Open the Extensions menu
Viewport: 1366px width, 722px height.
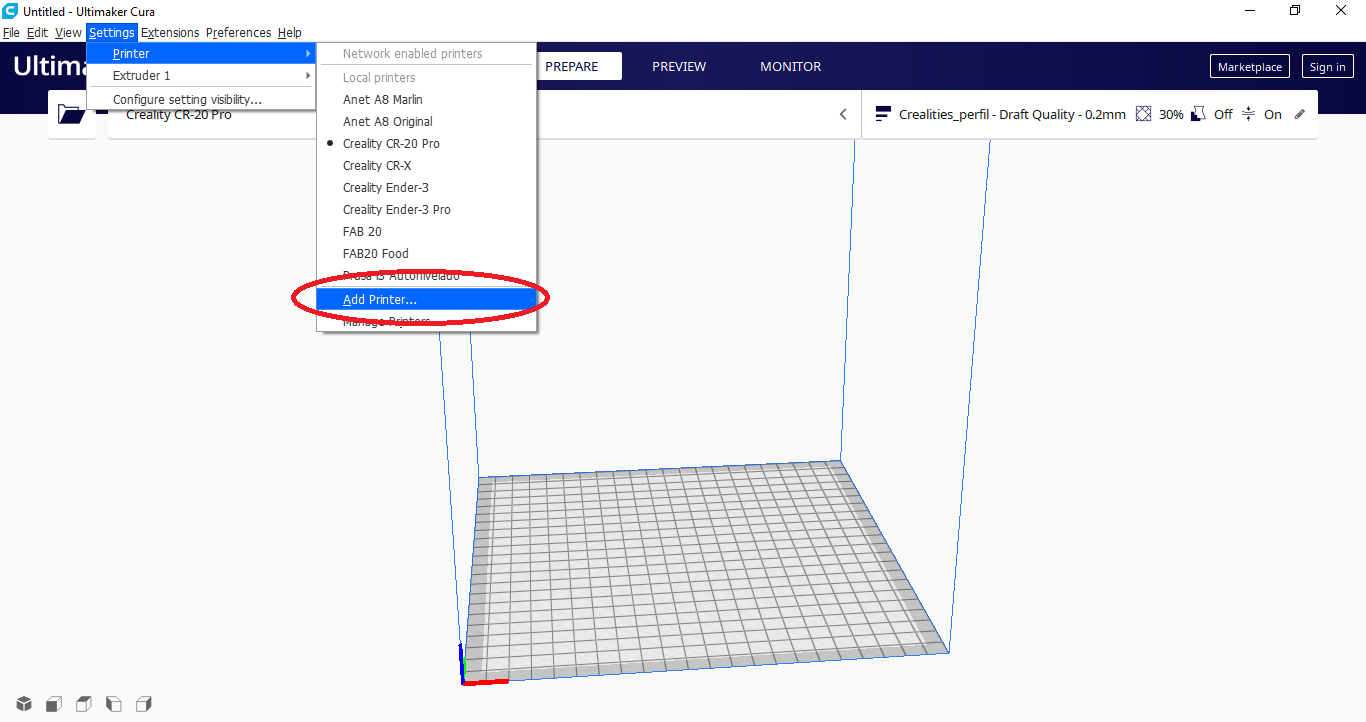coord(170,33)
